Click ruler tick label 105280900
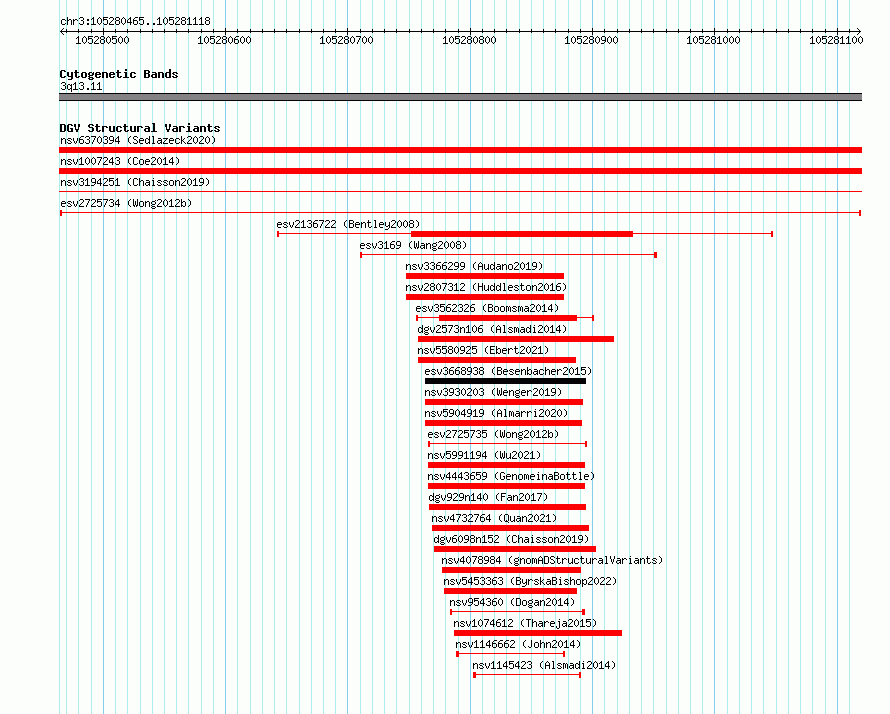890x714 pixels. pyautogui.click(x=591, y=40)
